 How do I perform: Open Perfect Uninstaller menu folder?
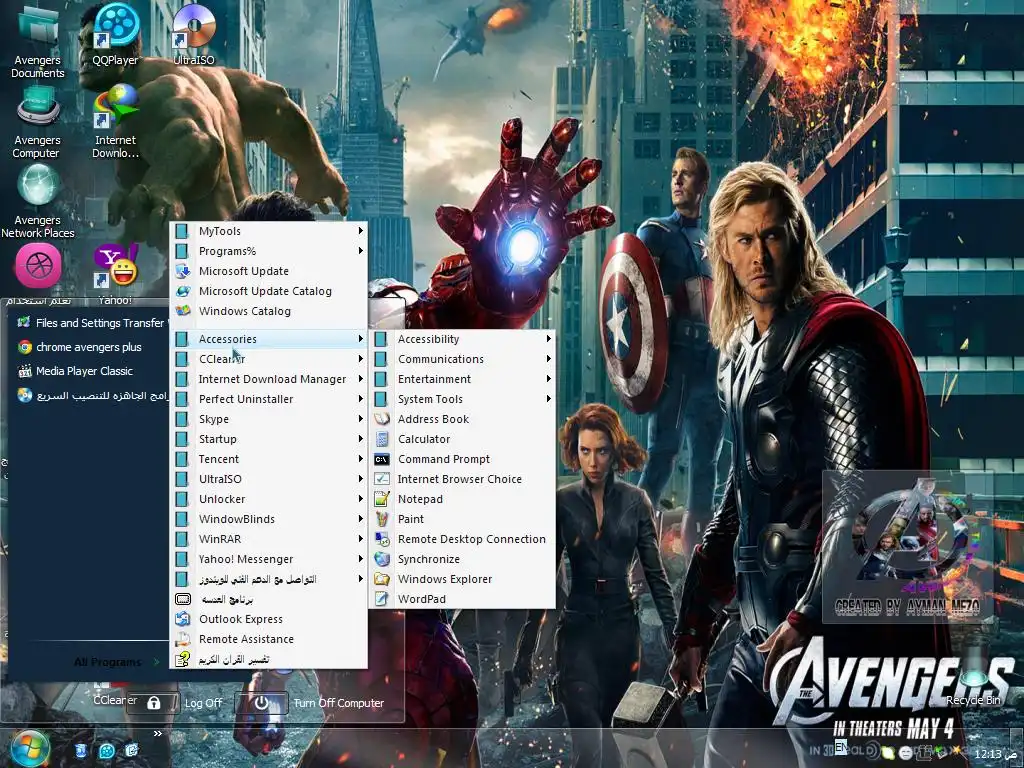(269, 399)
